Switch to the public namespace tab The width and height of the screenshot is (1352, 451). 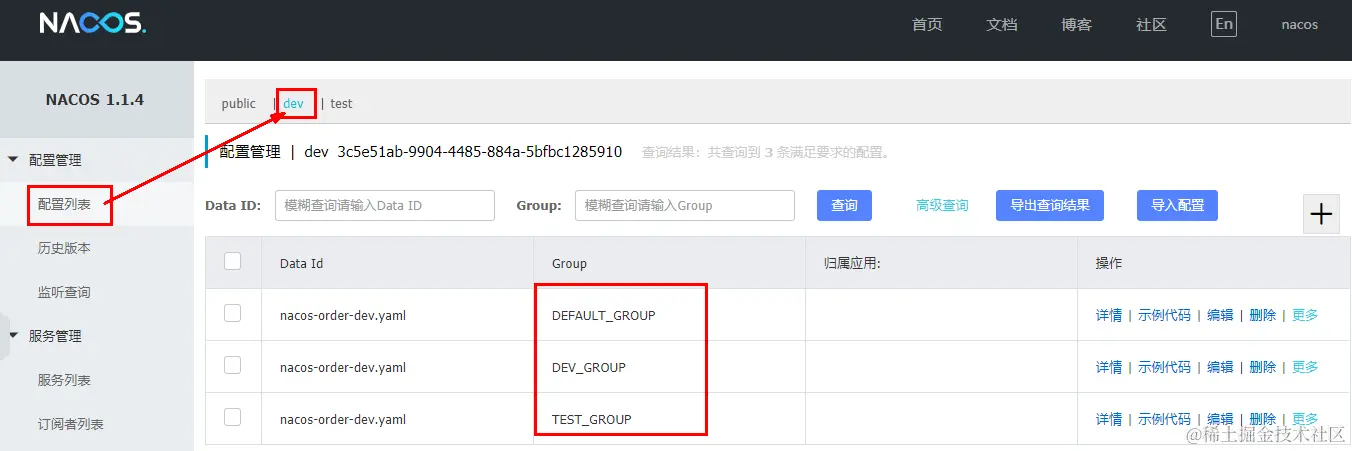click(x=239, y=103)
